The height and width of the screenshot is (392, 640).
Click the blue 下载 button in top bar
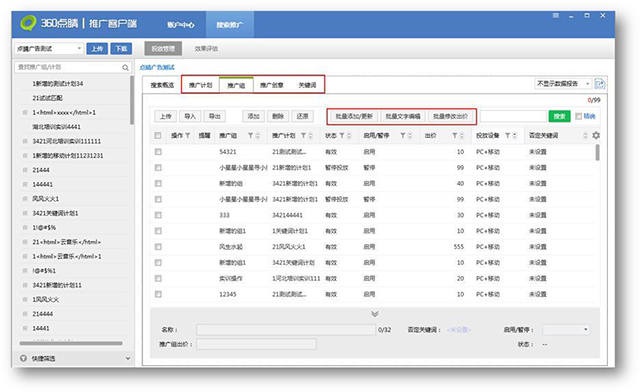pyautogui.click(x=121, y=49)
